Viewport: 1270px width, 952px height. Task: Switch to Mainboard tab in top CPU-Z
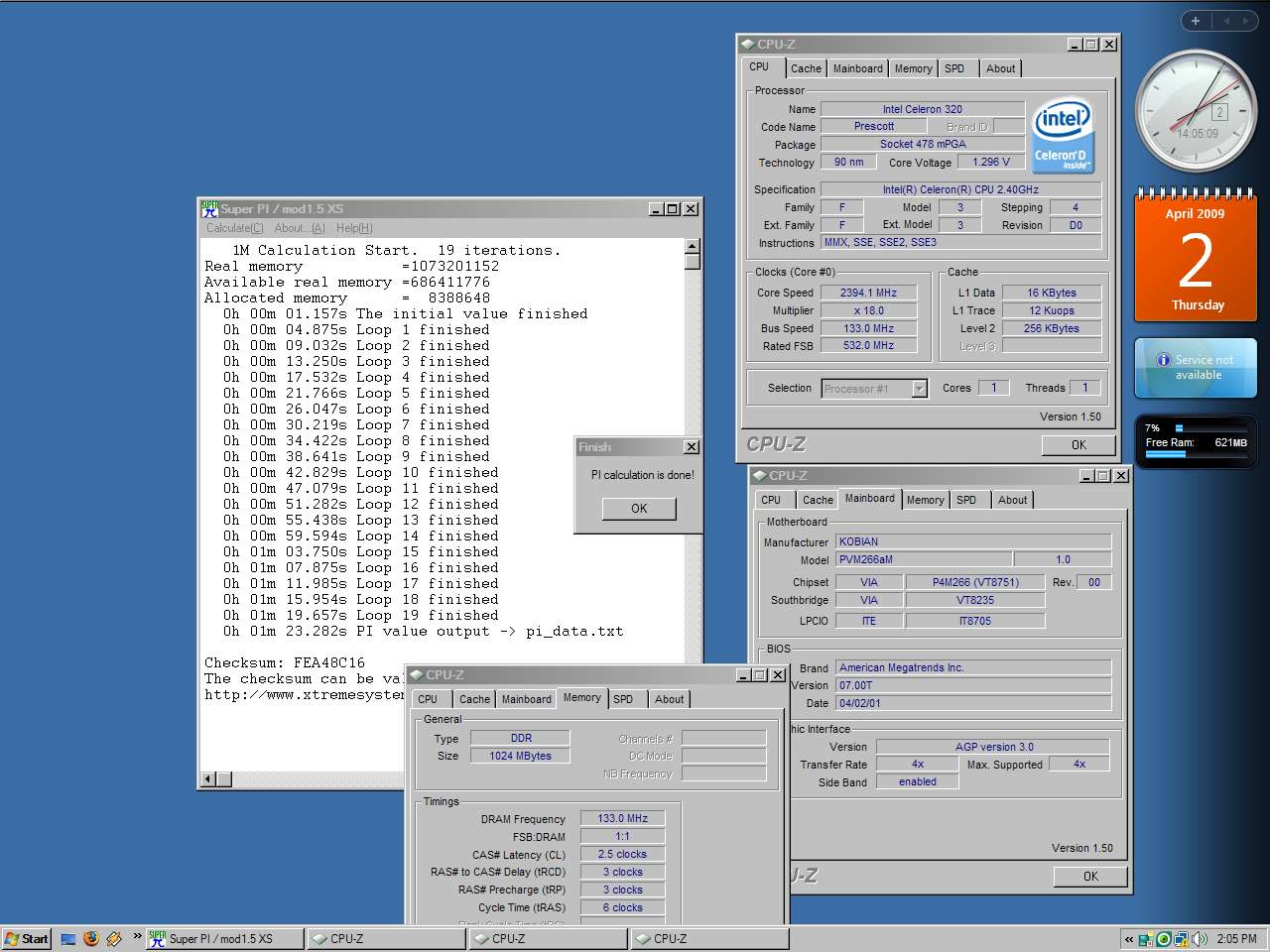click(857, 68)
